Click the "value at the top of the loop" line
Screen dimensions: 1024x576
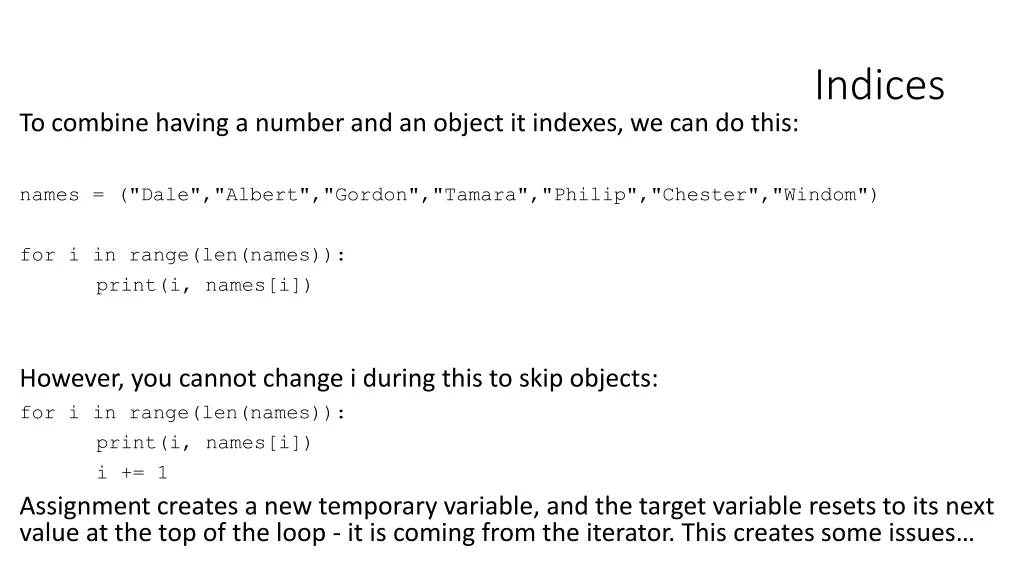497,533
